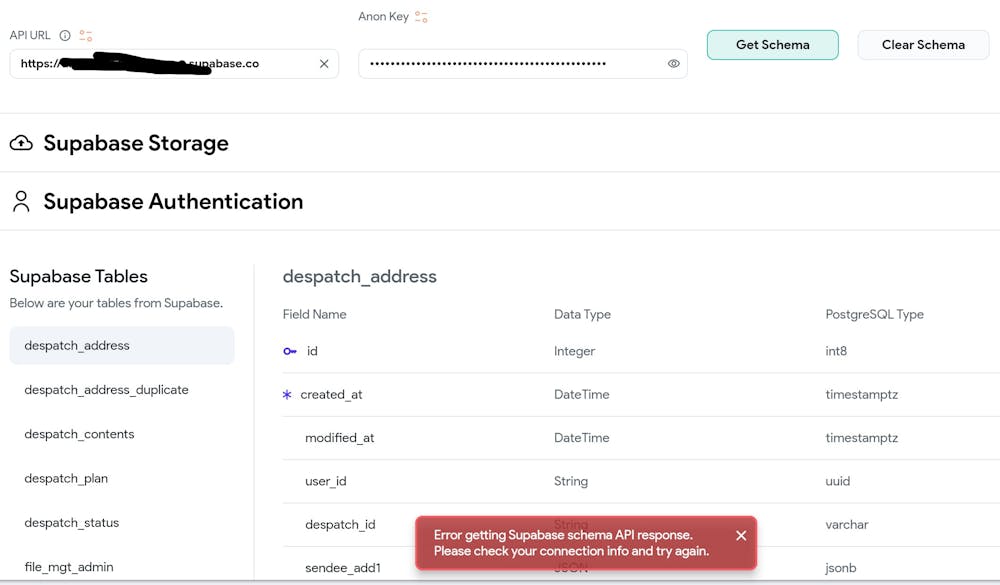Select the despatch_address table
Screen dimensions: 1000x585
coord(122,346)
